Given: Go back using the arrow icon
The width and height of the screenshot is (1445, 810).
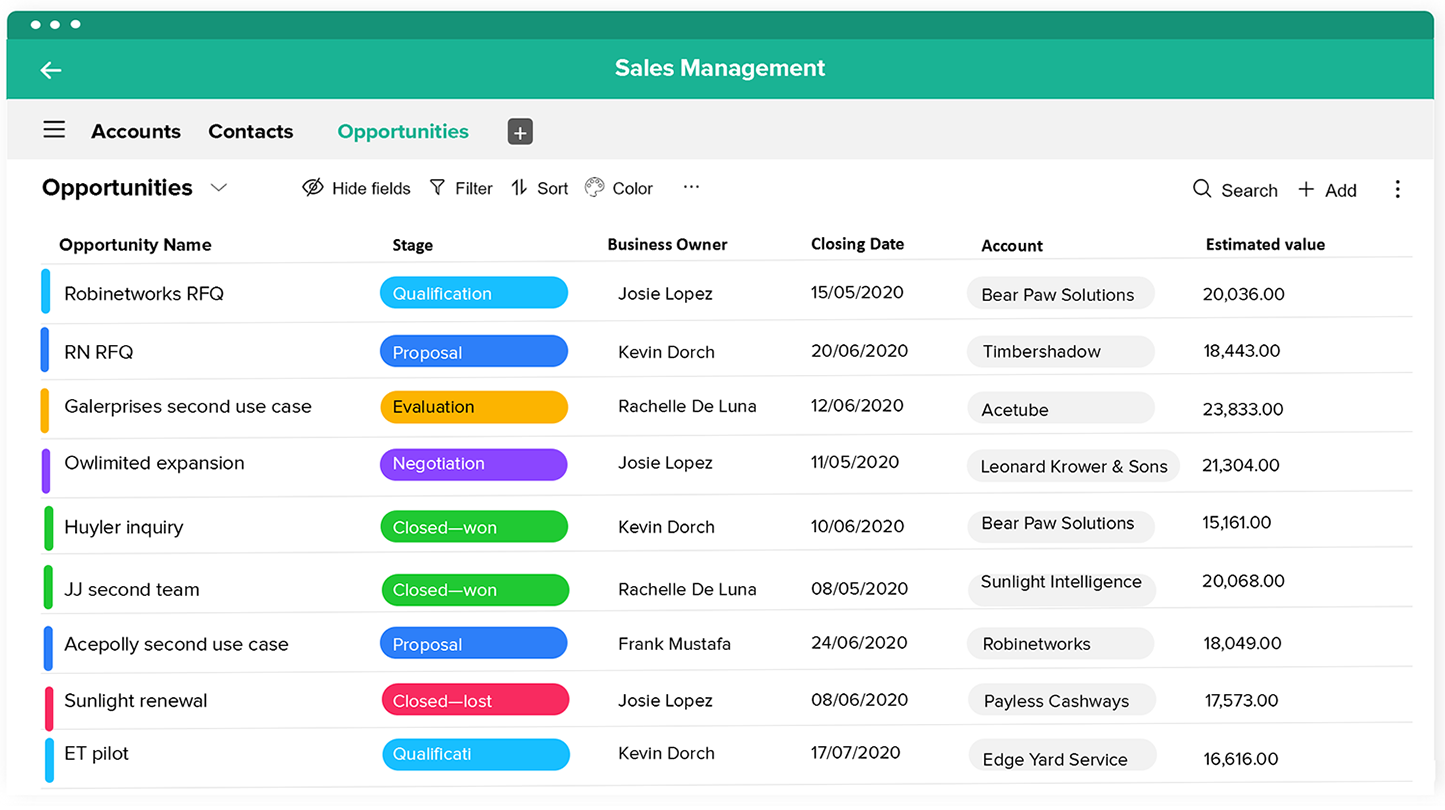Looking at the screenshot, I should point(51,70).
